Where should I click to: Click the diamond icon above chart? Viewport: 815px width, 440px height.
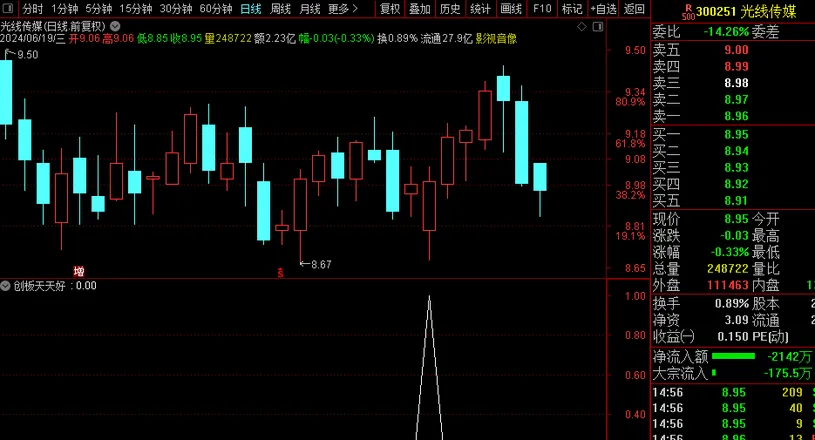[x=582, y=26]
